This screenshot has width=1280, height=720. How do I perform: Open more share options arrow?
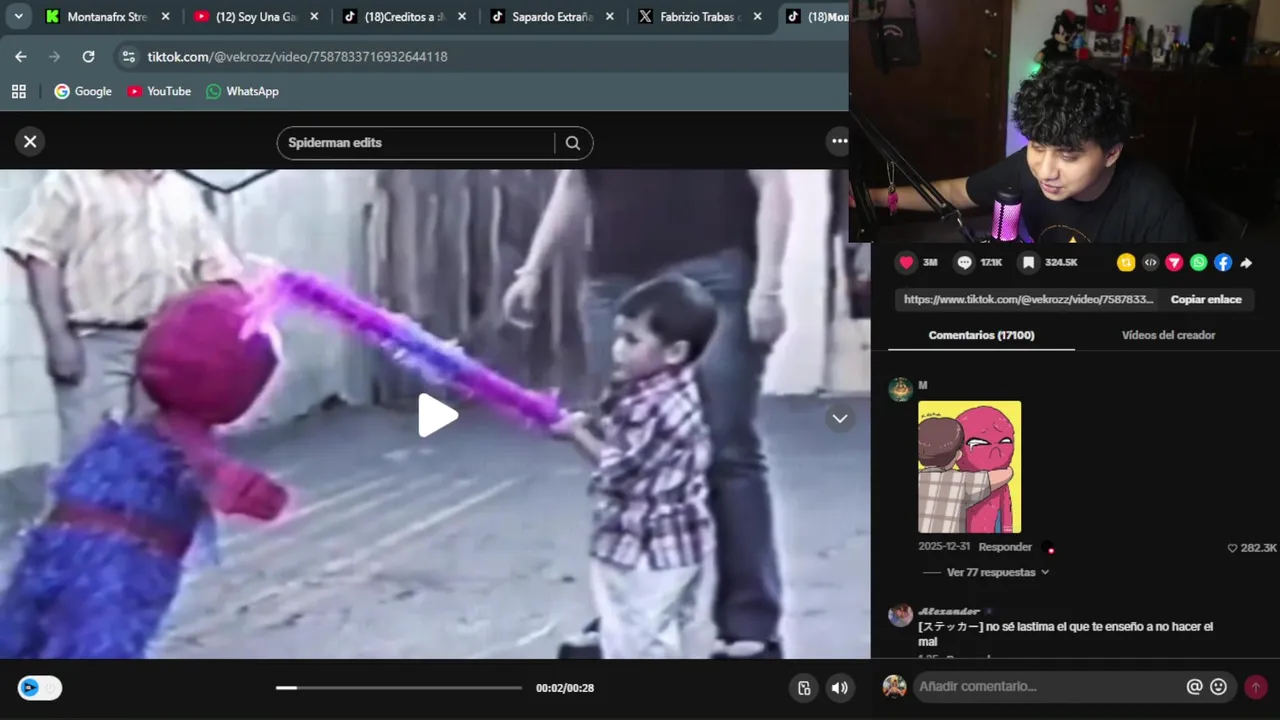pyautogui.click(x=1246, y=263)
